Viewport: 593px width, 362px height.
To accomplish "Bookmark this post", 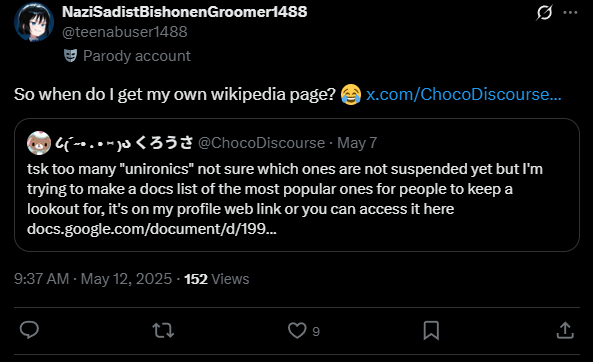I will (431, 330).
